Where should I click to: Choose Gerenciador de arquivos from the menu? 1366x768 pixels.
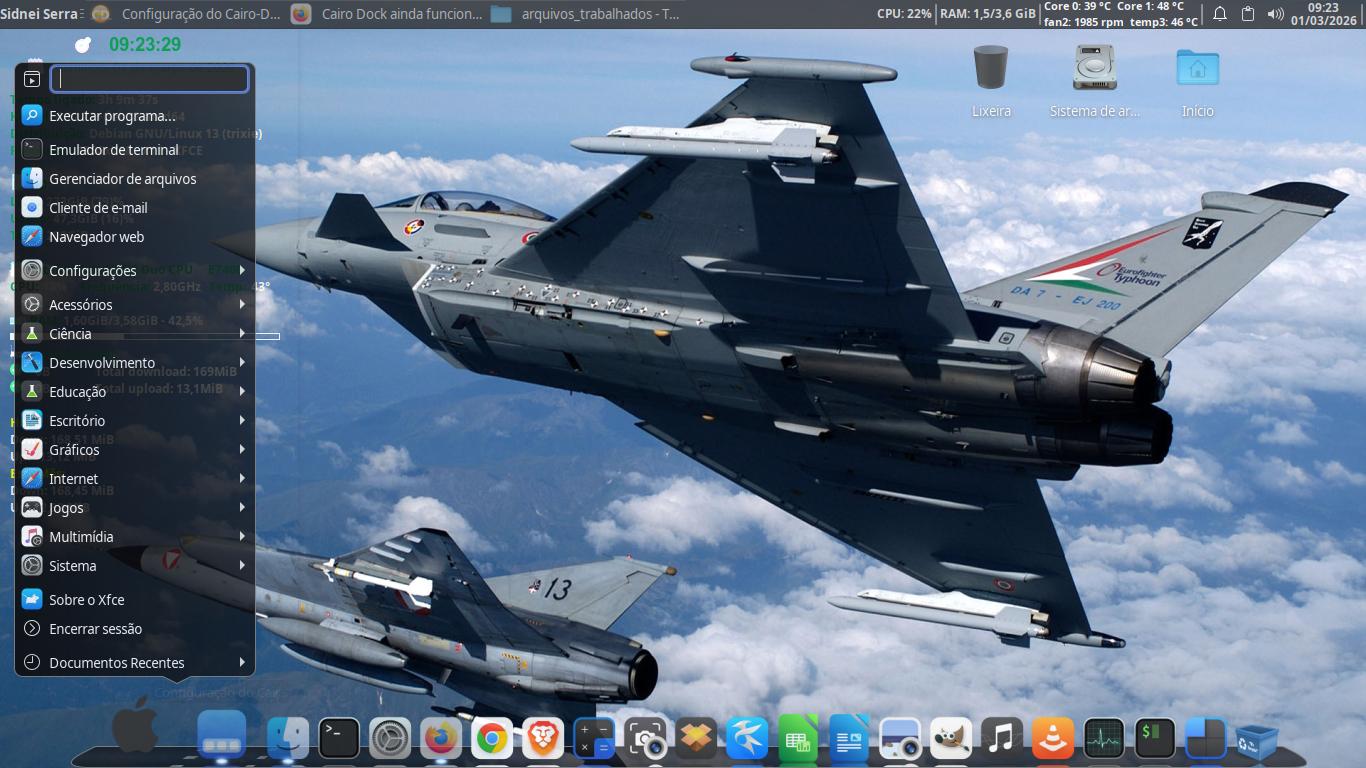coord(122,179)
